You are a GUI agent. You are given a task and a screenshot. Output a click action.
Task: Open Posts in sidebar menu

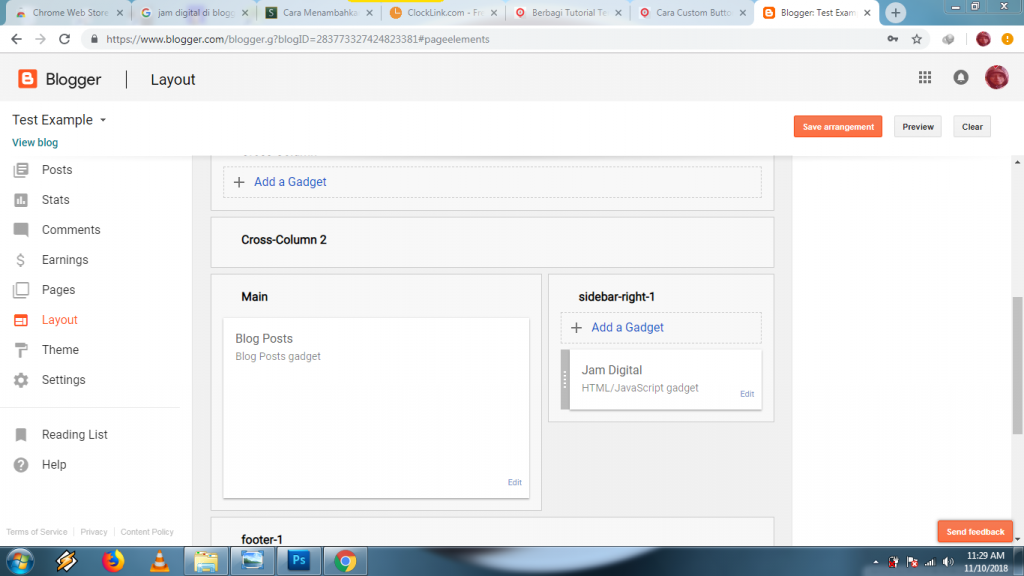coord(57,170)
